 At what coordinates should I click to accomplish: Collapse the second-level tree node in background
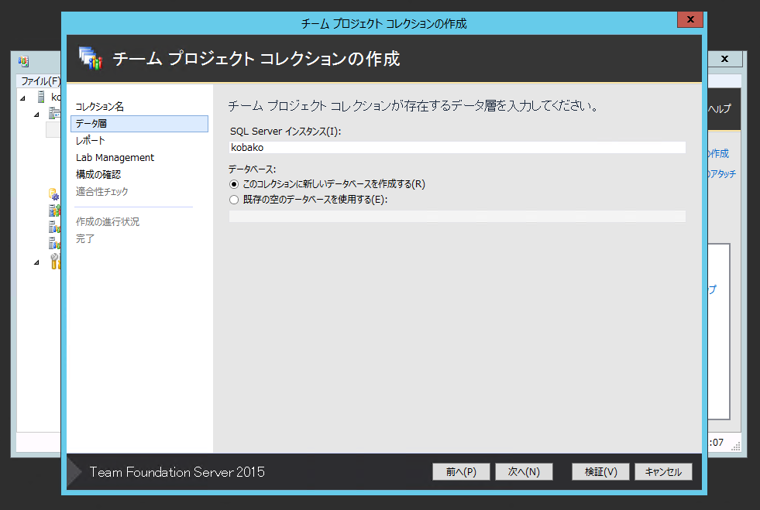(37, 115)
